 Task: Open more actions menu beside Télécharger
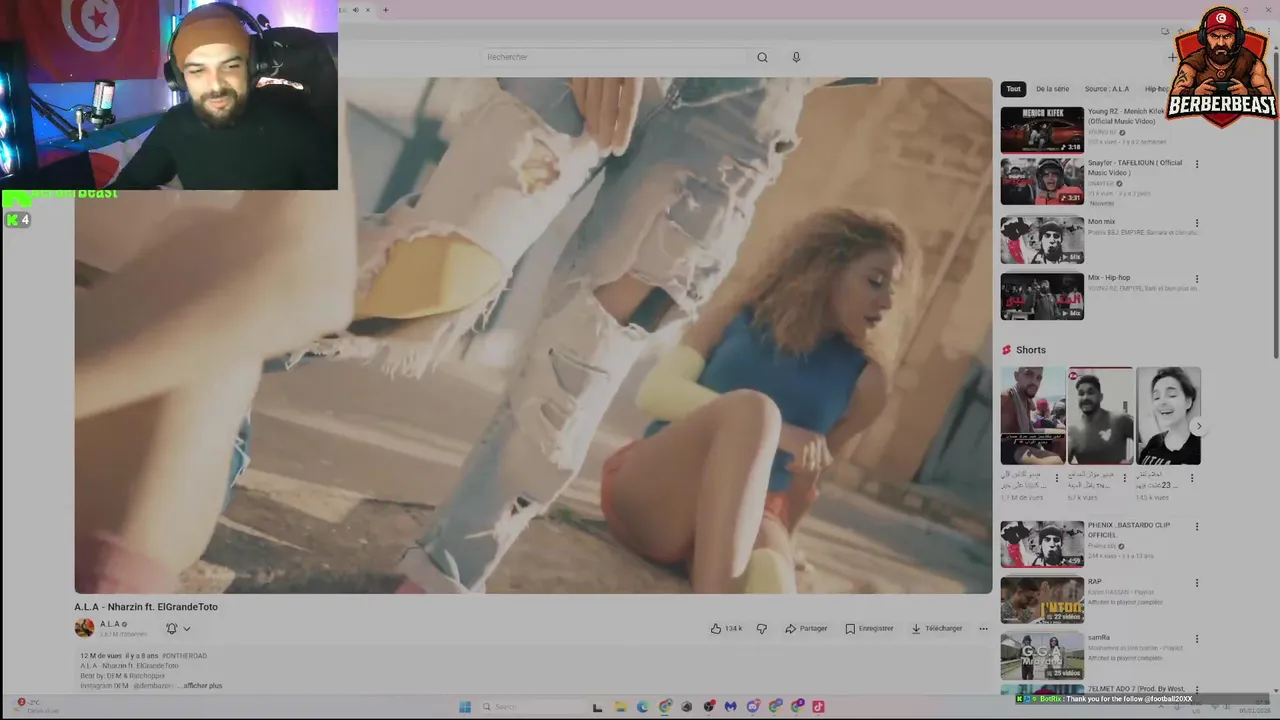click(x=983, y=628)
